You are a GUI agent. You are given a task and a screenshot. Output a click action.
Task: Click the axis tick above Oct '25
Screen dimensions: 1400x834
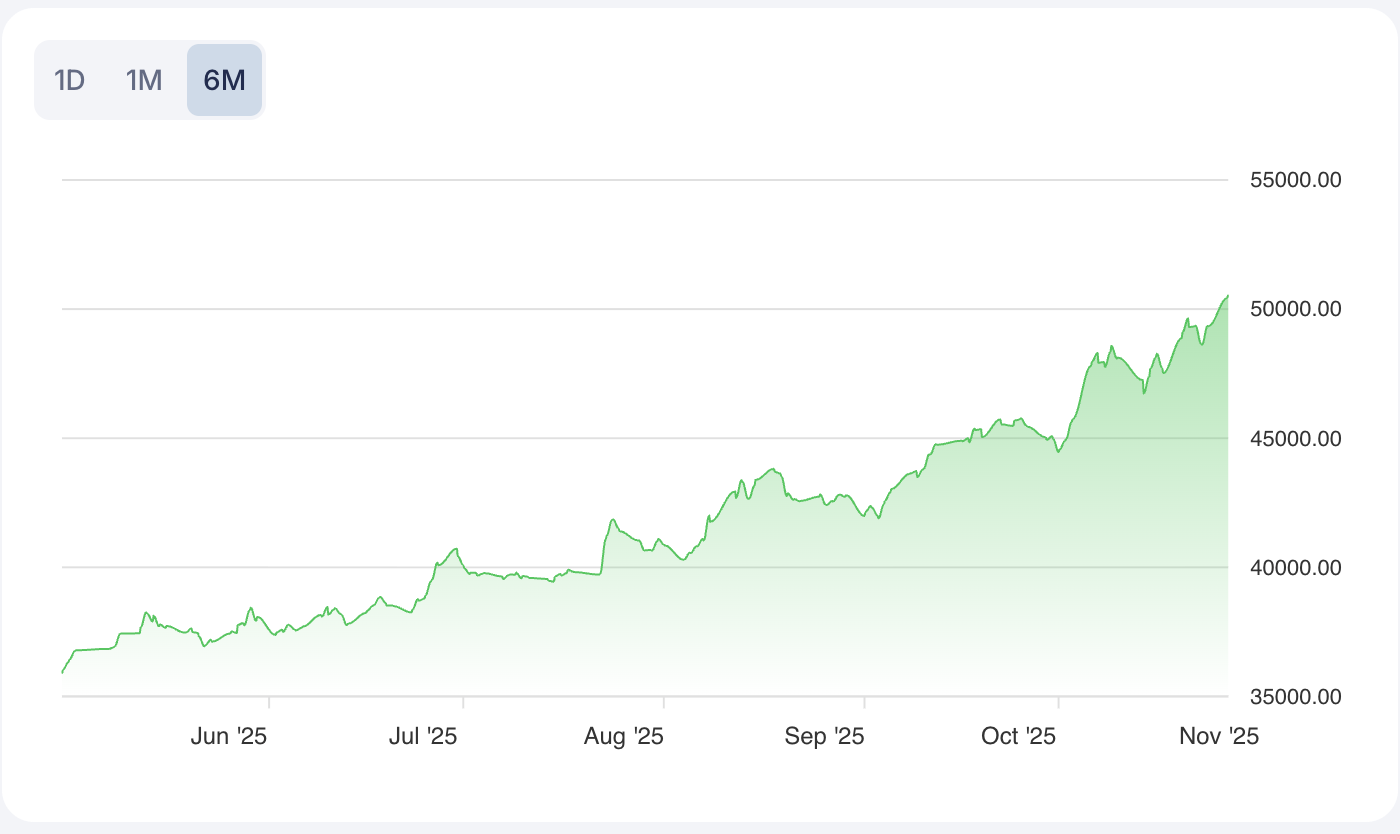pos(1059,701)
